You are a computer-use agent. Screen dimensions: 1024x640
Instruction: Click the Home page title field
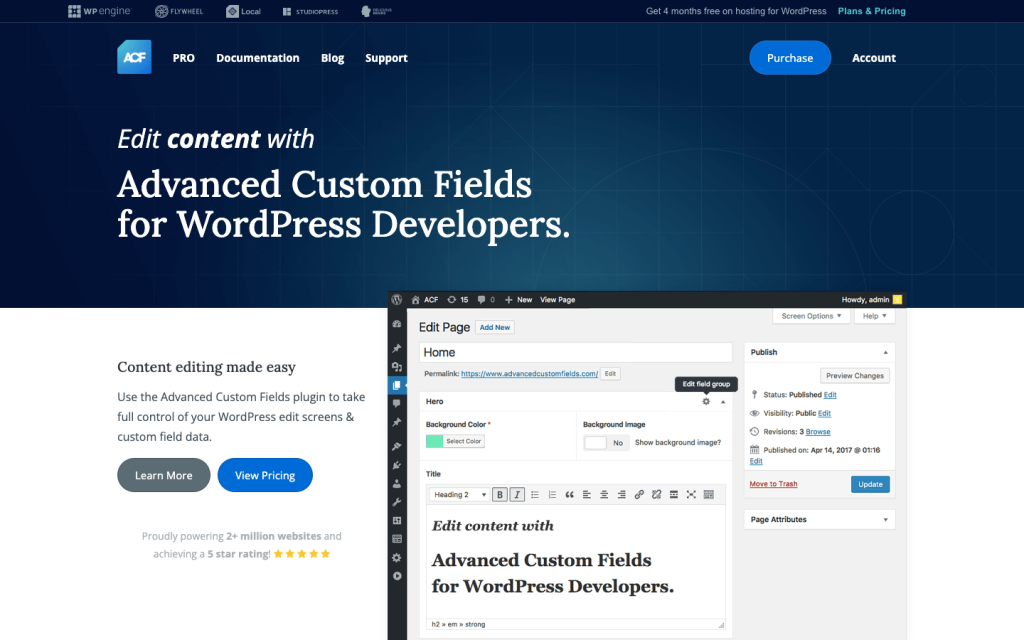(575, 353)
